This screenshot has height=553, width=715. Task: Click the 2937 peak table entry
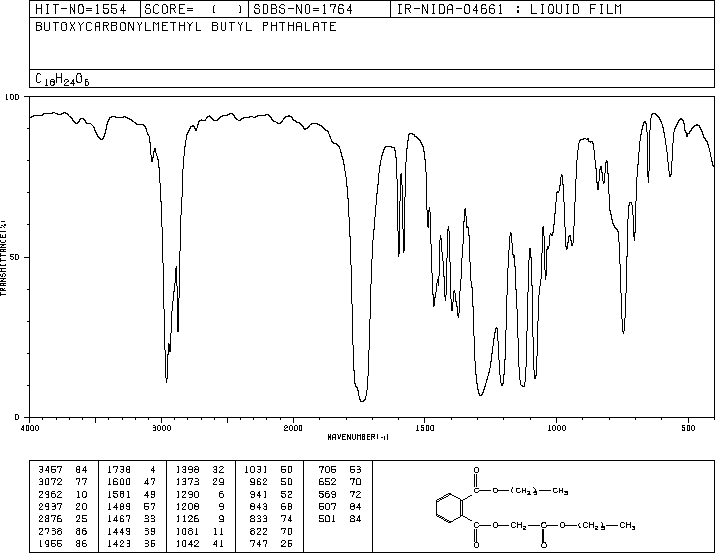click(x=63, y=506)
